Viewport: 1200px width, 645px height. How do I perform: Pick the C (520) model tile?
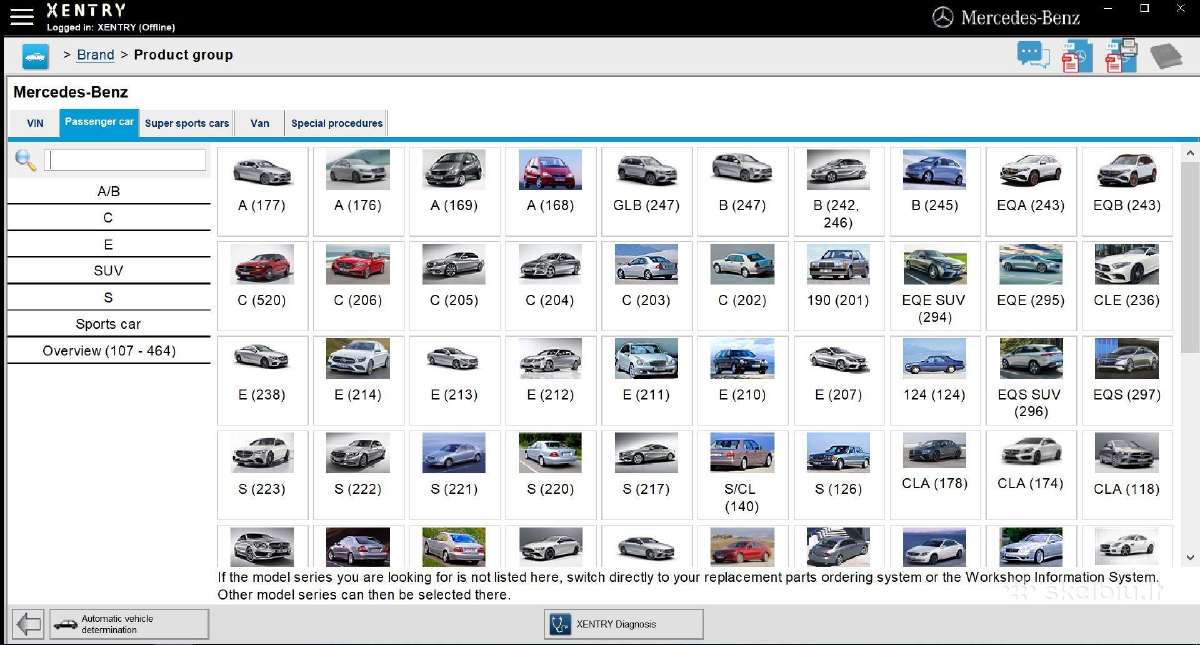262,285
